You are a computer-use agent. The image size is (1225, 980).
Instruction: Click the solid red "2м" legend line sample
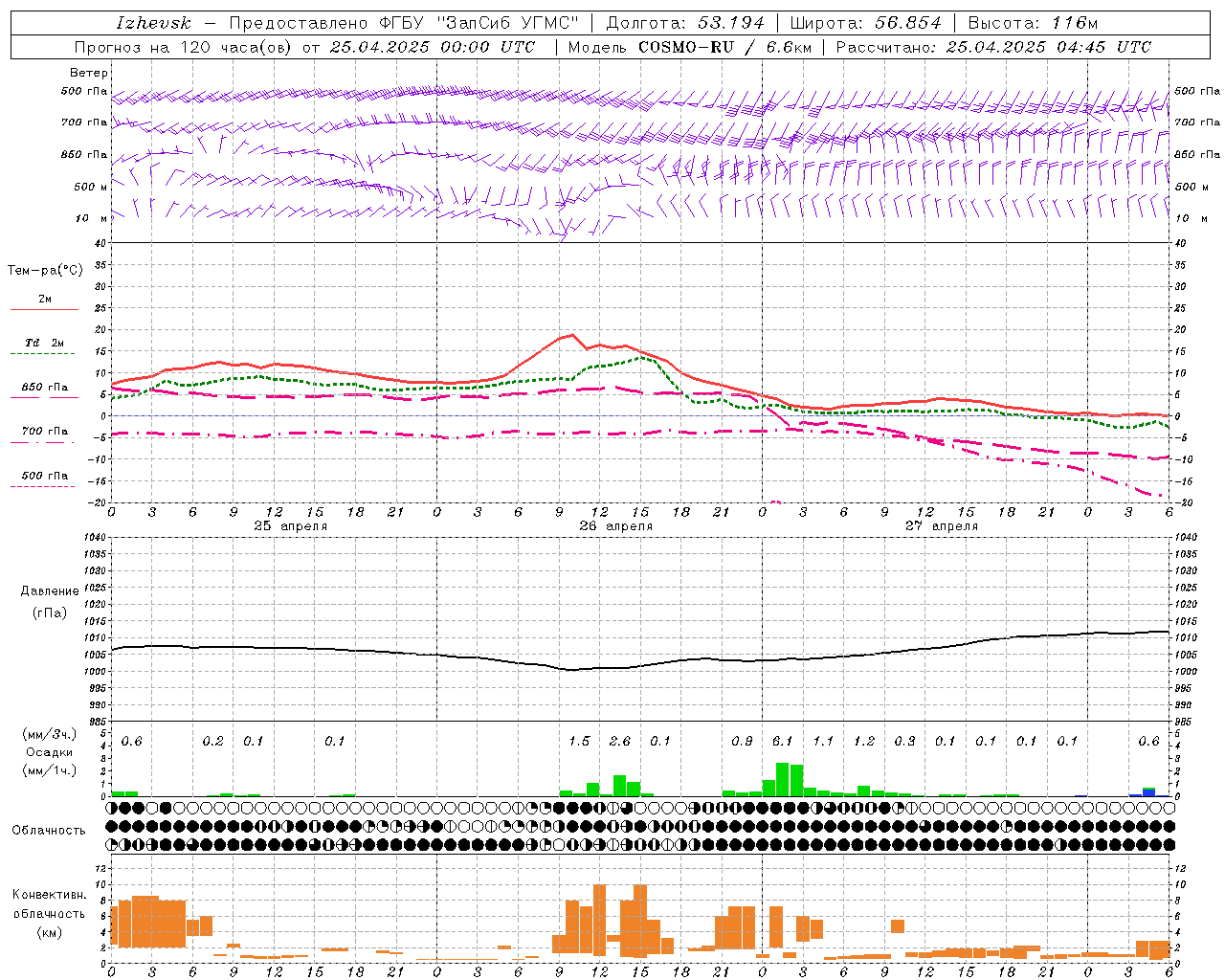pyautogui.click(x=44, y=309)
